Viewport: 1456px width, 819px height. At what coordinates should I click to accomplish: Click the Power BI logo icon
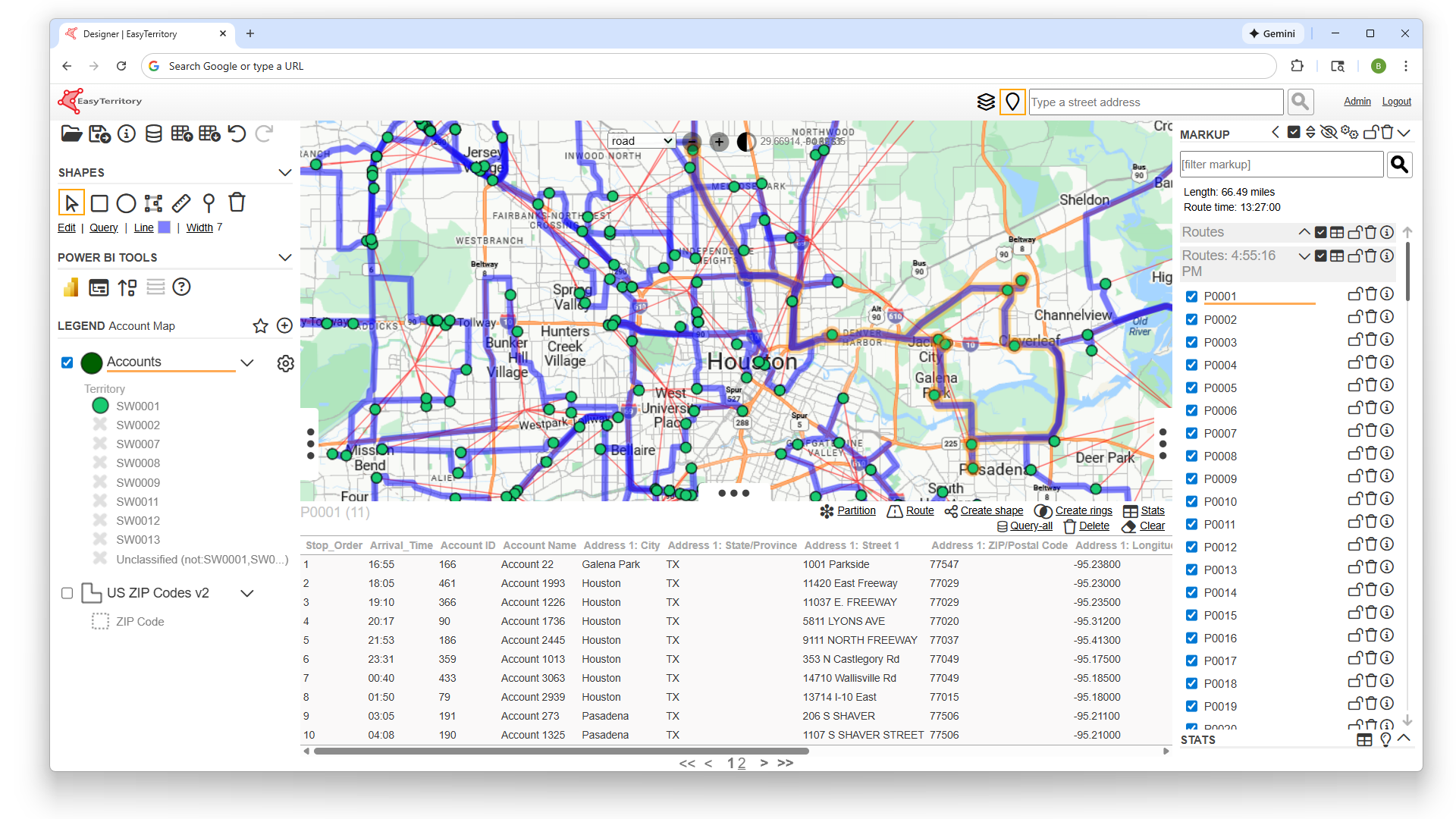pos(71,287)
